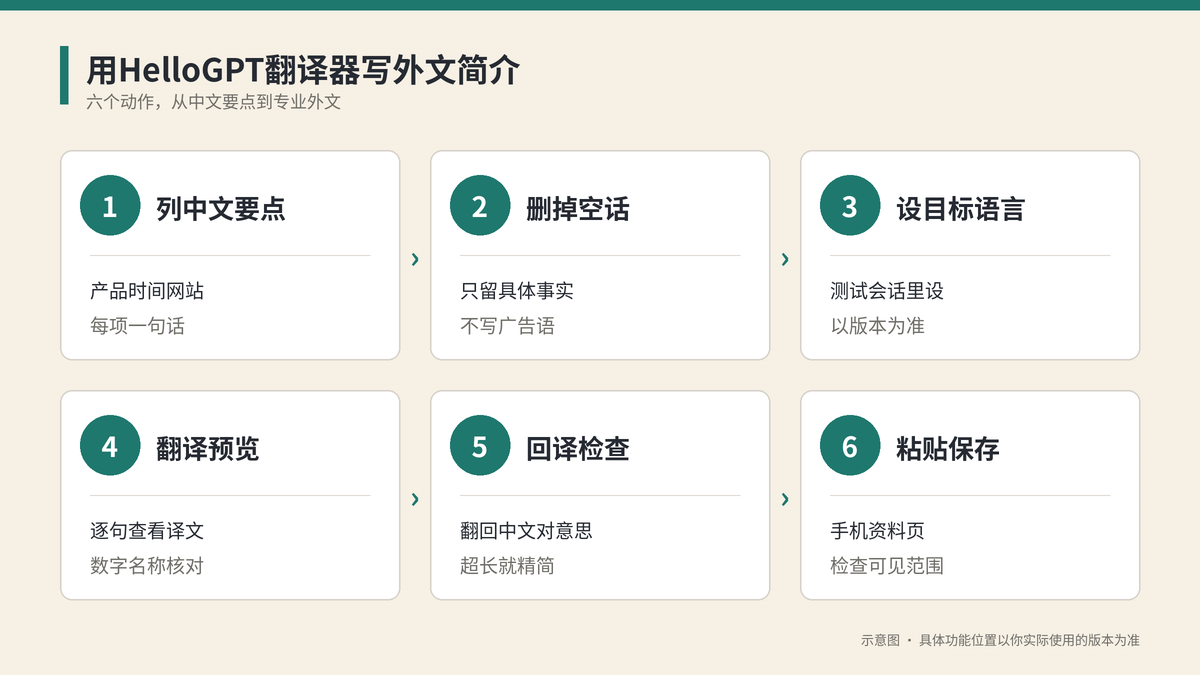Screen dimensions: 1200x675
Task: Click the subtitle 六个动作，从中文要点到专业外文
Action: pos(214,102)
